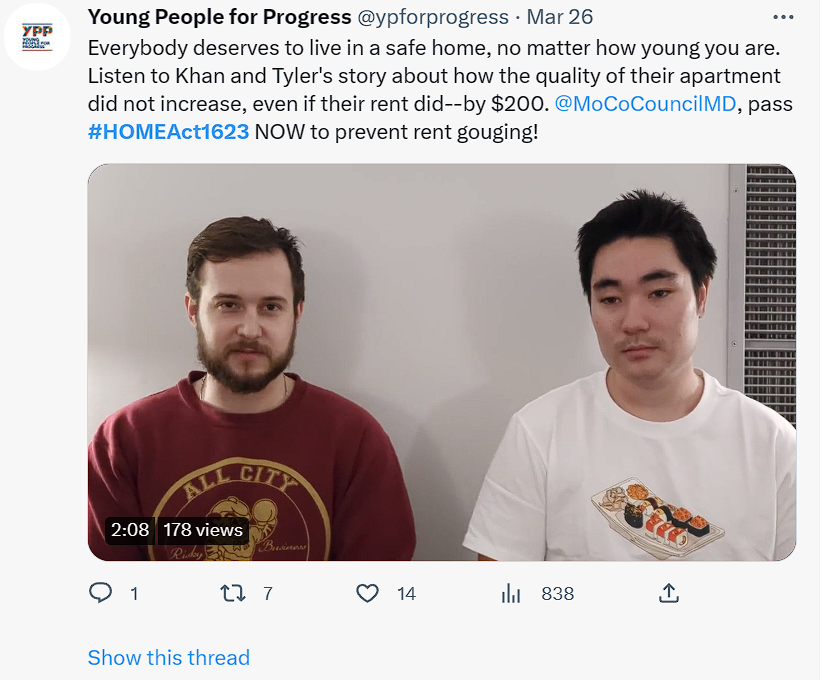
Task: Click the 838 view count
Action: click(x=557, y=593)
